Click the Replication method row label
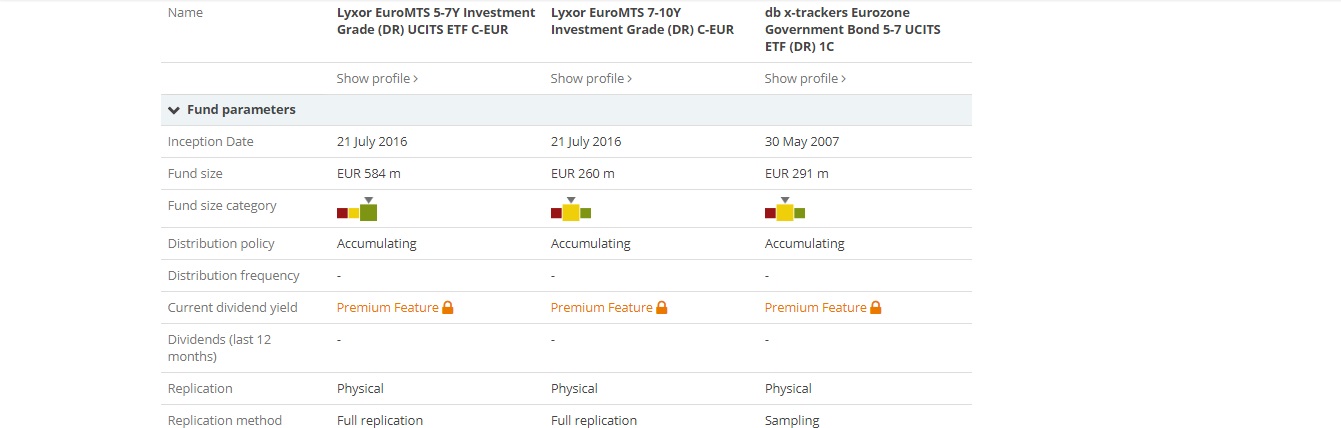1341x428 pixels. (225, 421)
